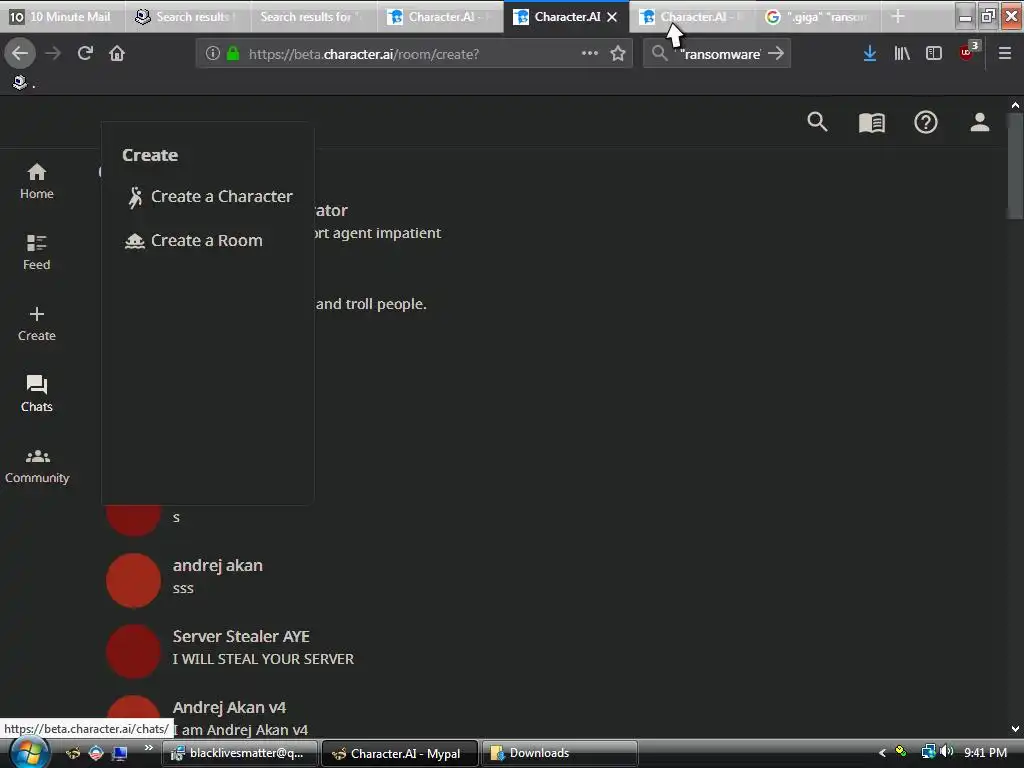Switch to Search results for tab
1024x768 pixels.
click(x=314, y=16)
